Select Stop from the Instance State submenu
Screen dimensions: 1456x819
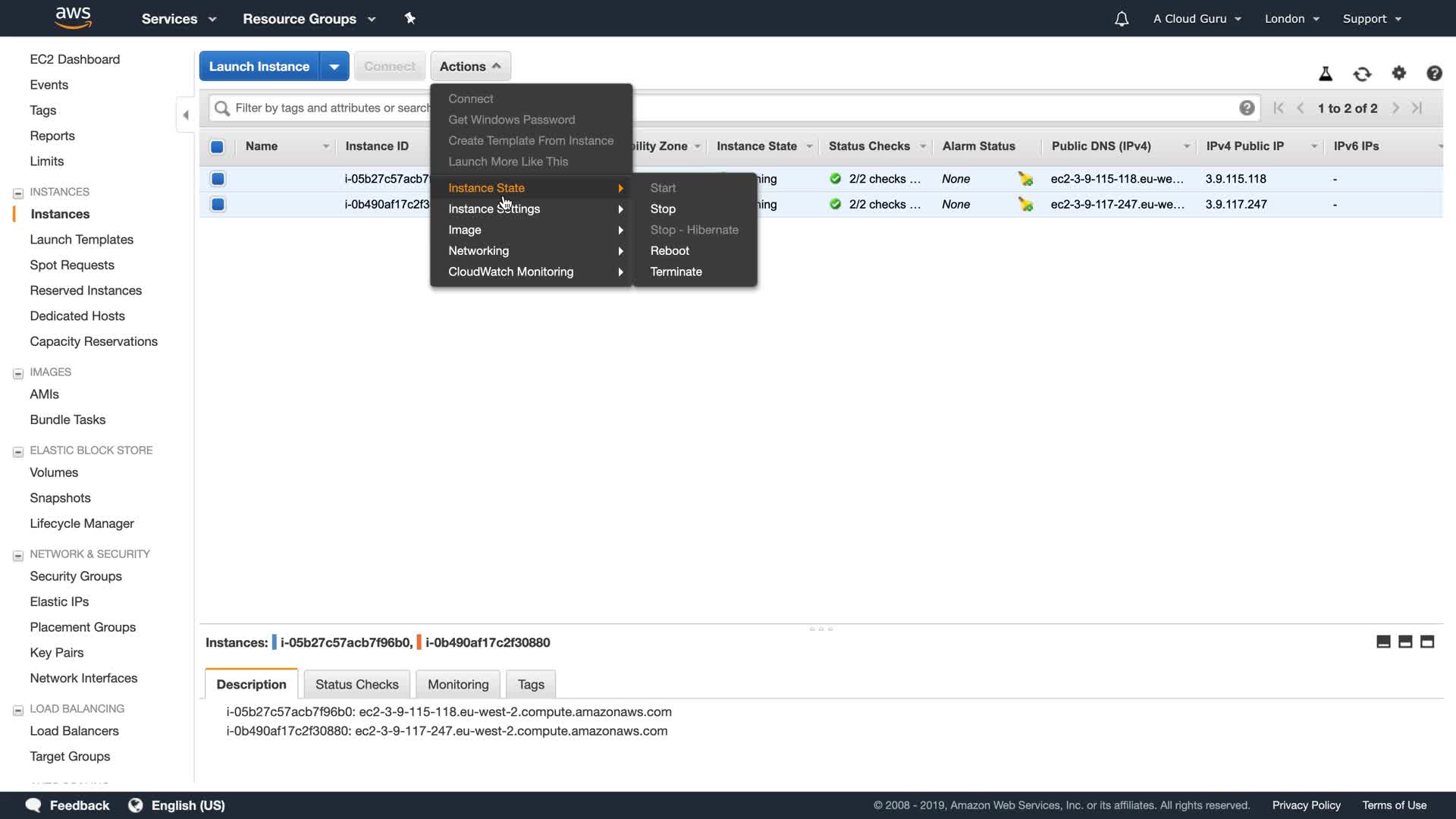[663, 209]
